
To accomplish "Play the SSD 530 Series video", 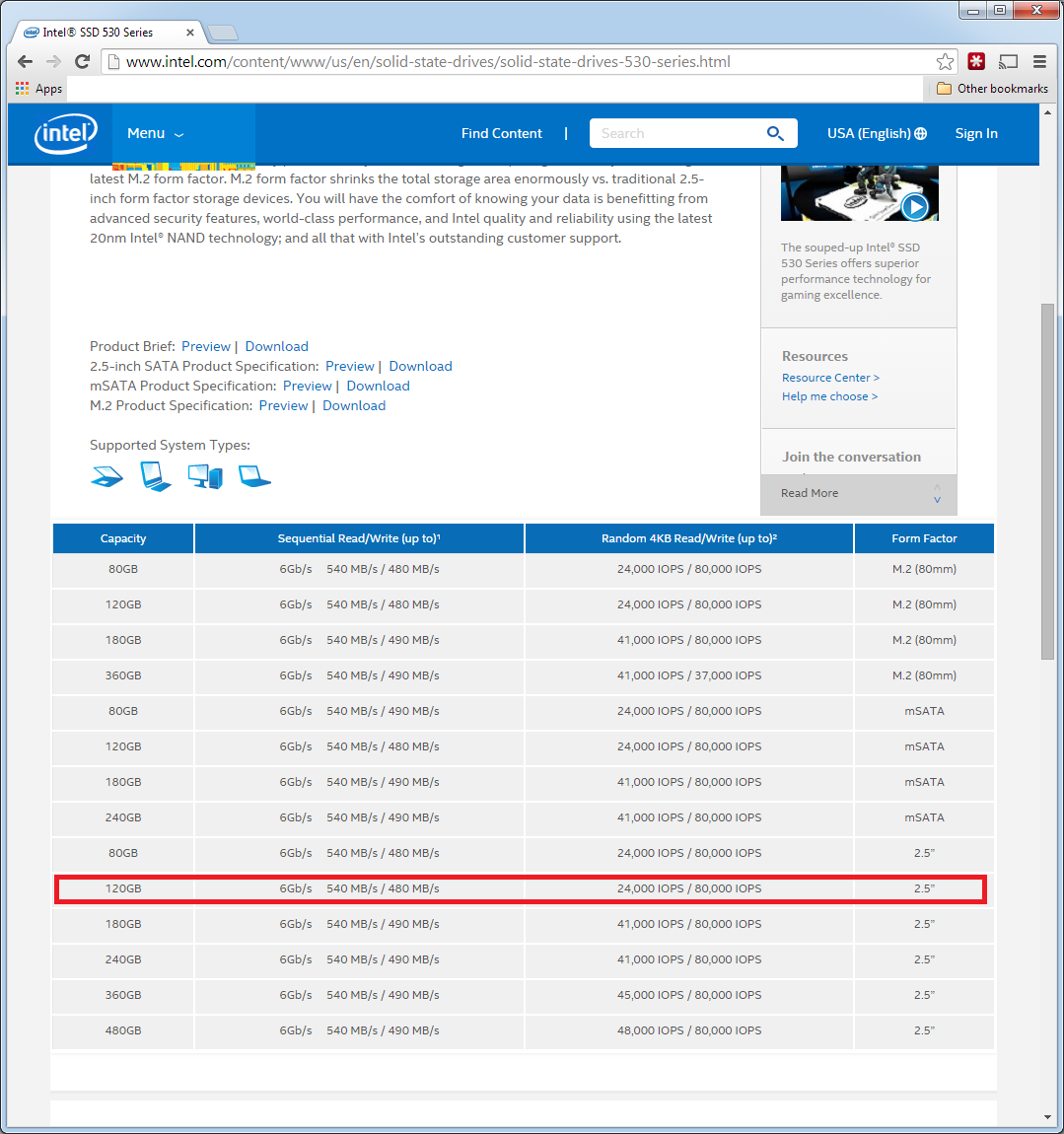I will (x=914, y=207).
